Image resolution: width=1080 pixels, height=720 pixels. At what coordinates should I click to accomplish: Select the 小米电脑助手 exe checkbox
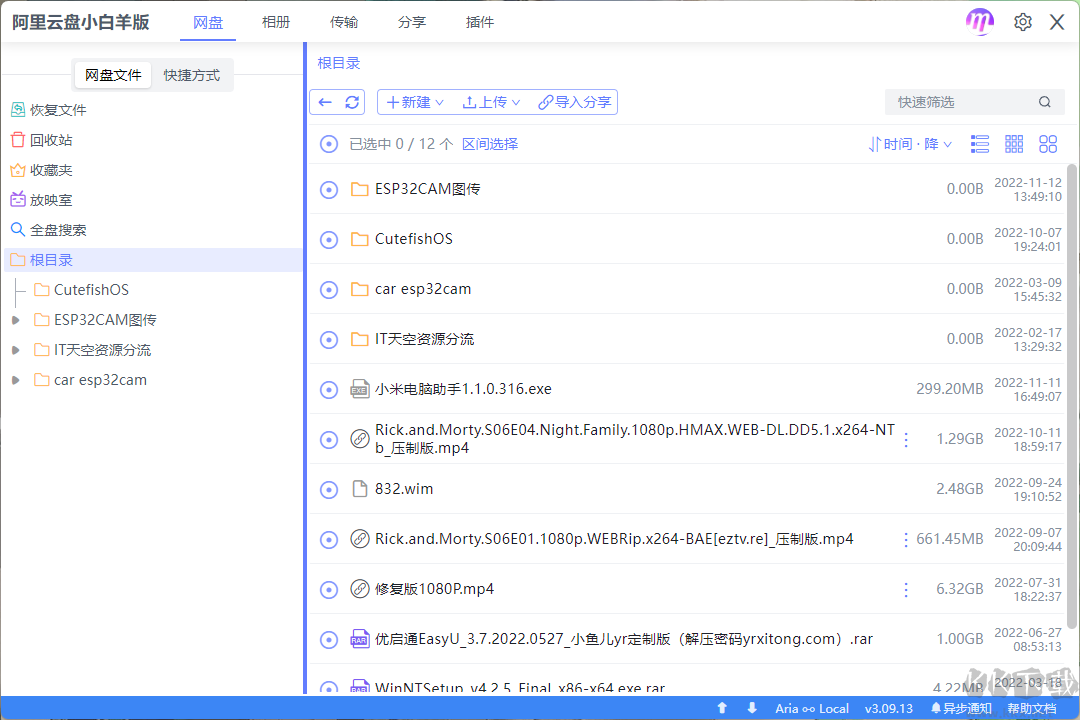pyautogui.click(x=329, y=389)
